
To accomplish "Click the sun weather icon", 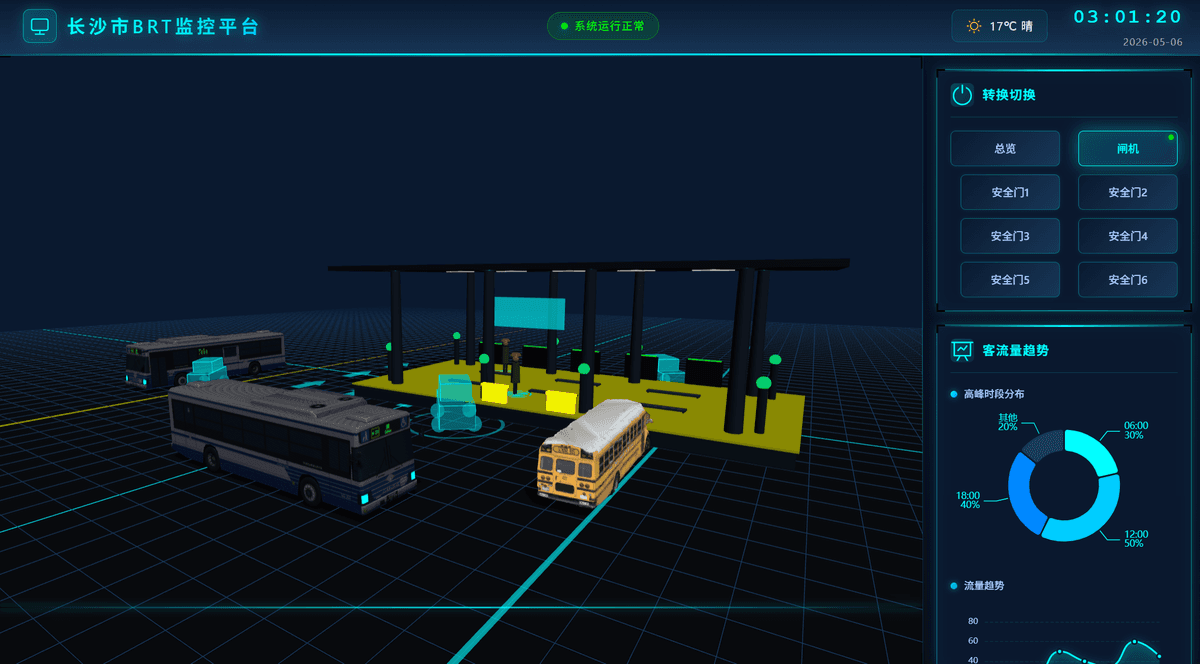I will point(974,26).
